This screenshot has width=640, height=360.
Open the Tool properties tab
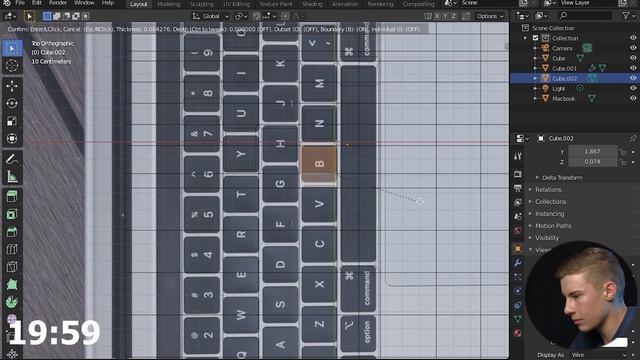pos(518,156)
